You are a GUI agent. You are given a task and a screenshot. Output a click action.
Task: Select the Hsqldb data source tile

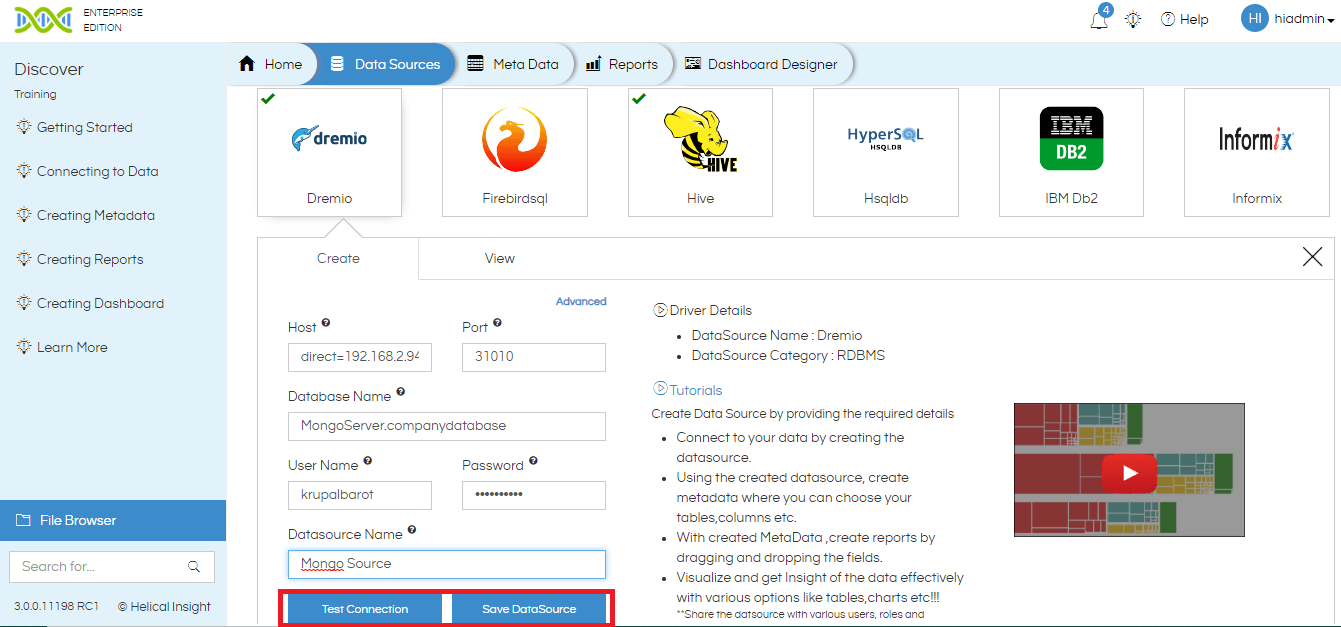click(x=886, y=152)
